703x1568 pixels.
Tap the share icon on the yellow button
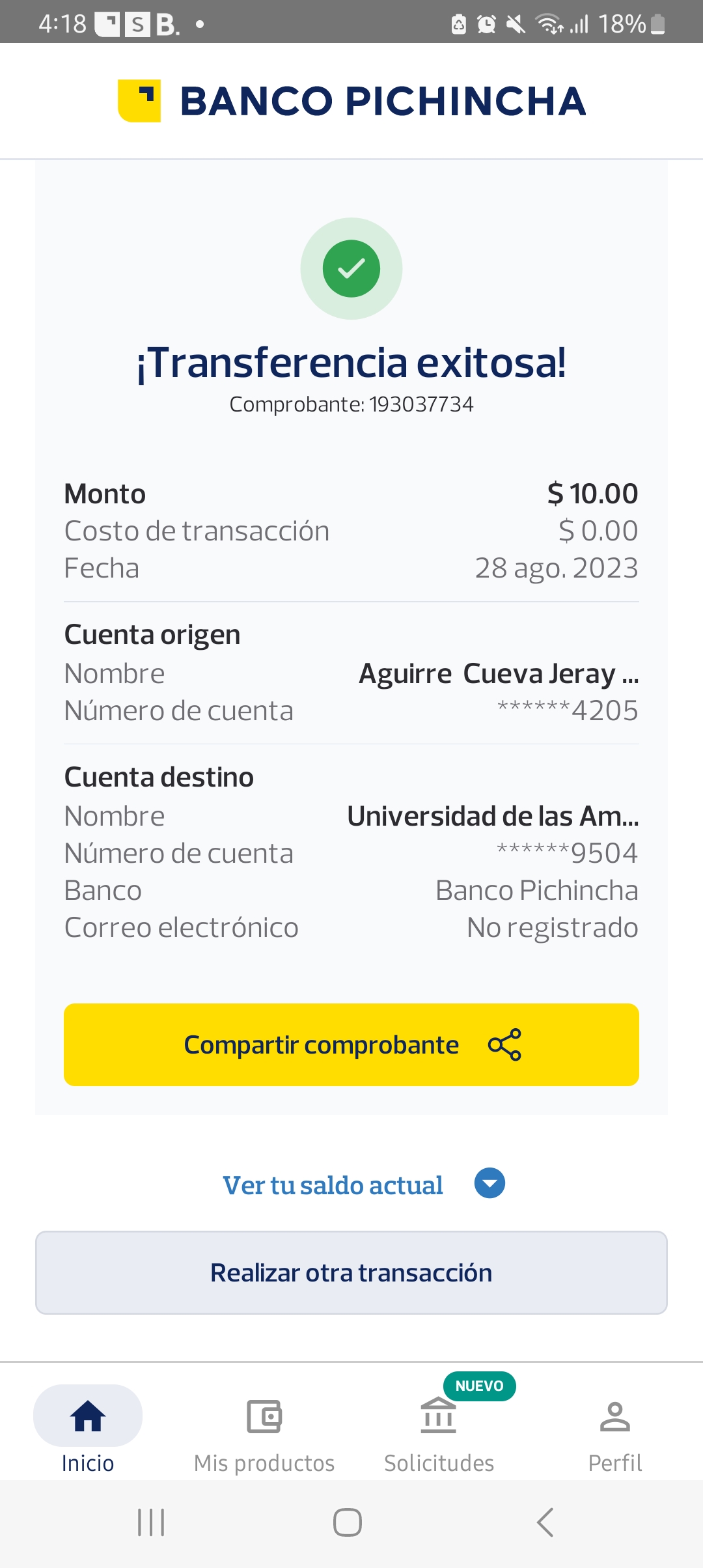504,1044
